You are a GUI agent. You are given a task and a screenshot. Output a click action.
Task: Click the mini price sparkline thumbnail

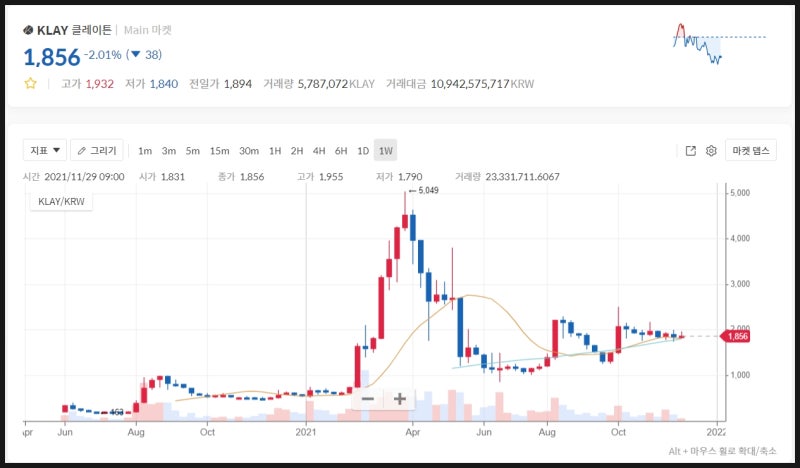click(x=719, y=43)
